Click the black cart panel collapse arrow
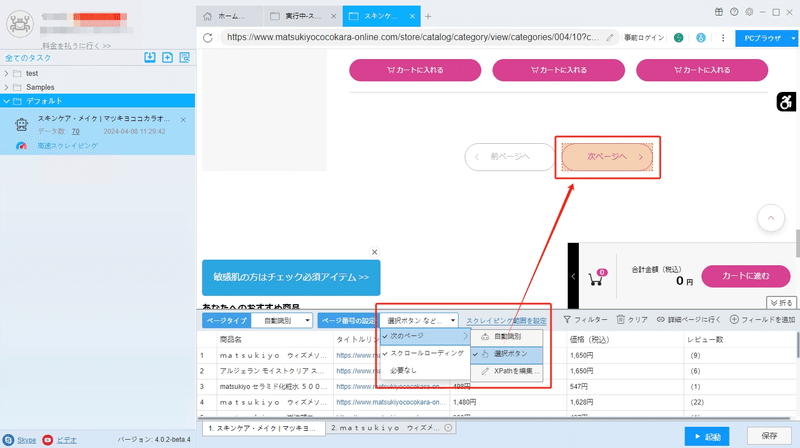This screenshot has width=800, height=448. point(573,276)
